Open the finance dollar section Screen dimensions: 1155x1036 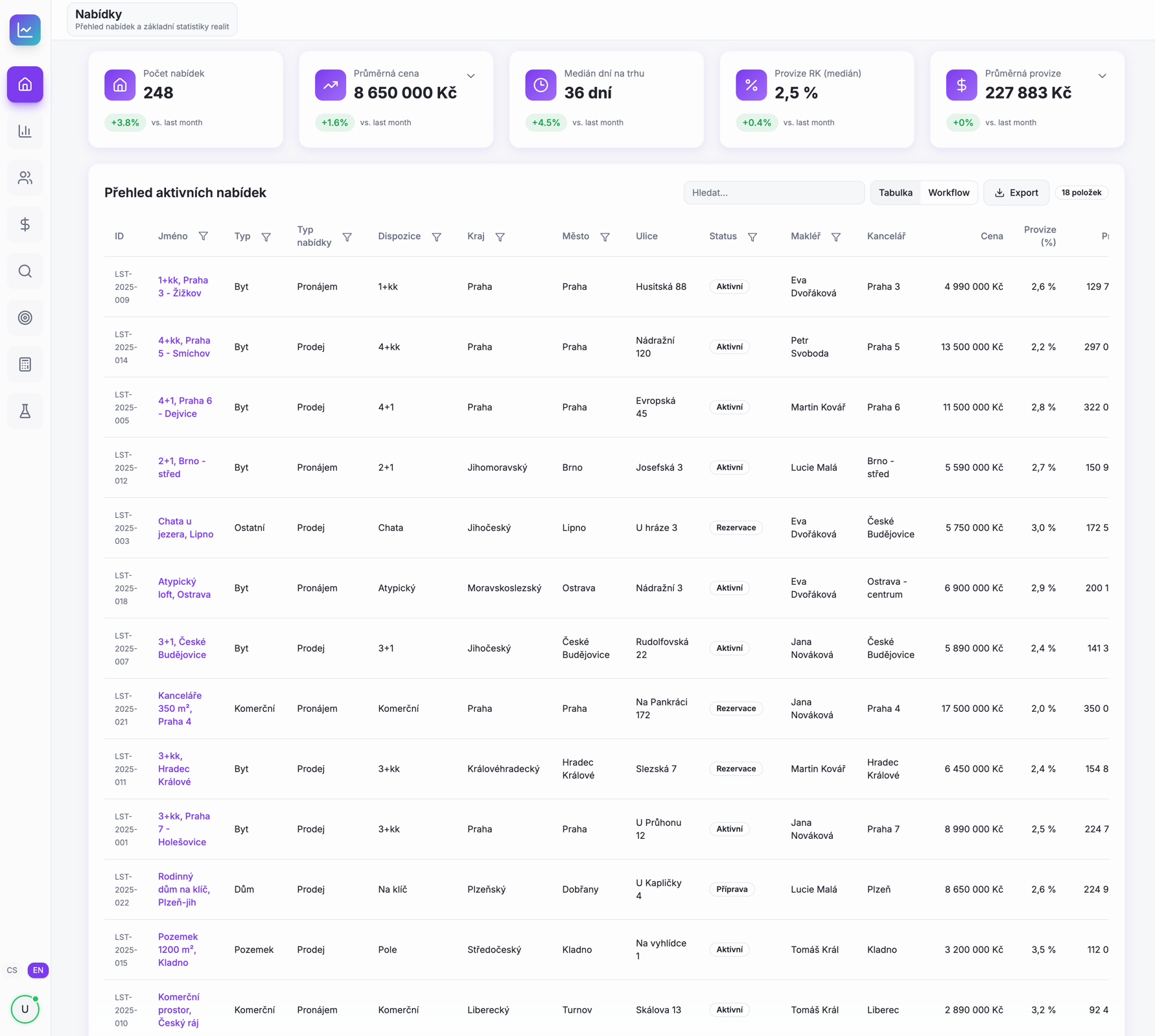point(25,224)
